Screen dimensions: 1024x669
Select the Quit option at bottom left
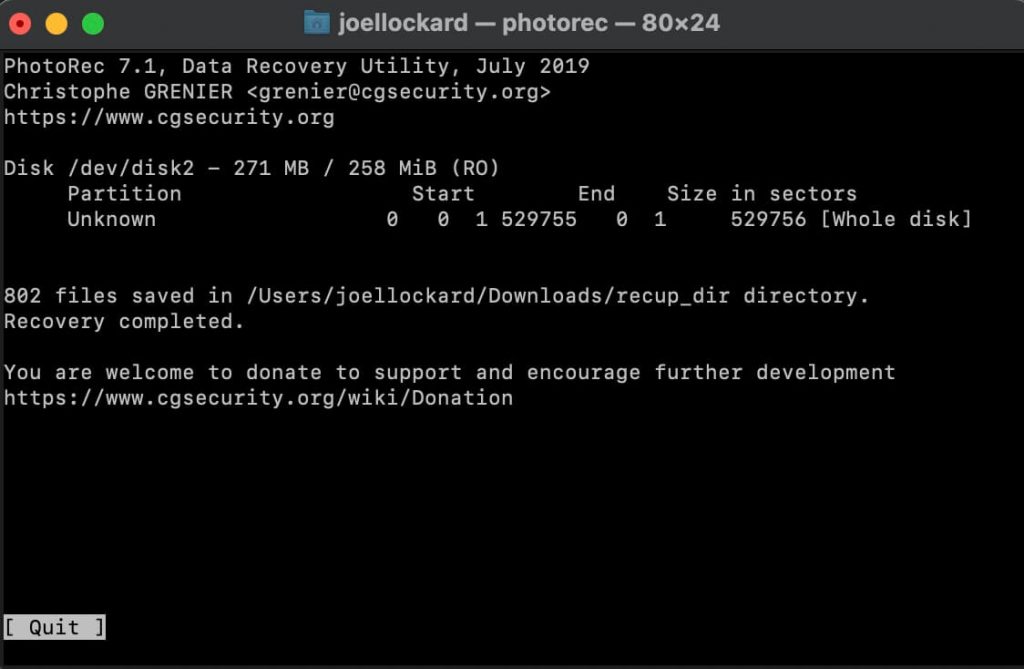click(53, 627)
